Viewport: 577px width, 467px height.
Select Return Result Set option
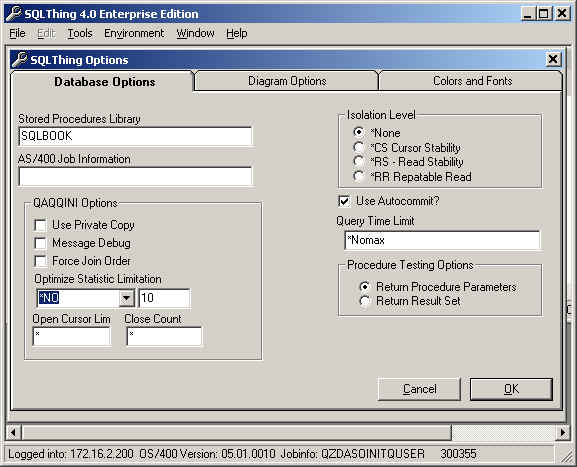(364, 301)
